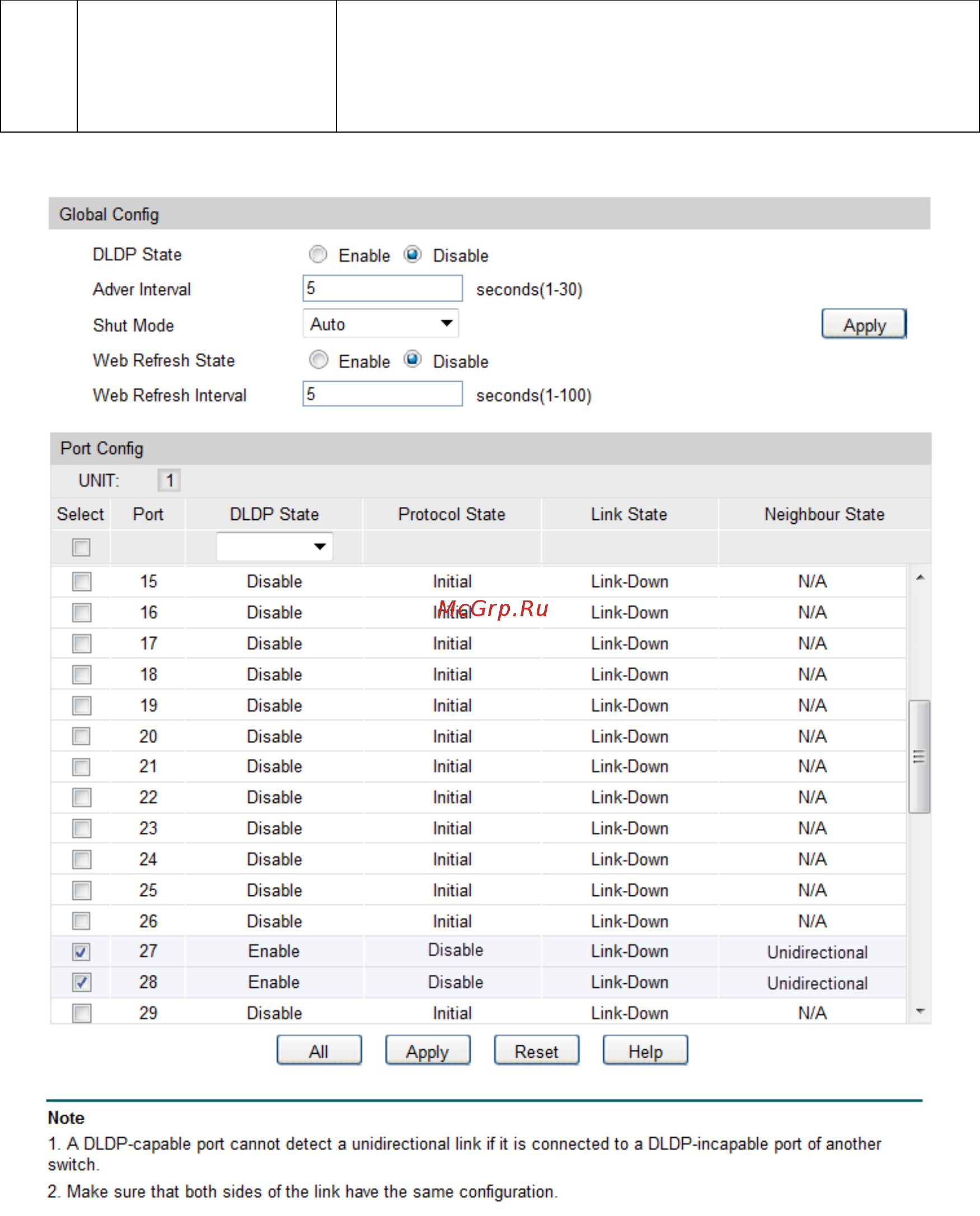Uncheck the checkbox for port 27
The height and width of the screenshot is (1216, 980).
click(82, 952)
